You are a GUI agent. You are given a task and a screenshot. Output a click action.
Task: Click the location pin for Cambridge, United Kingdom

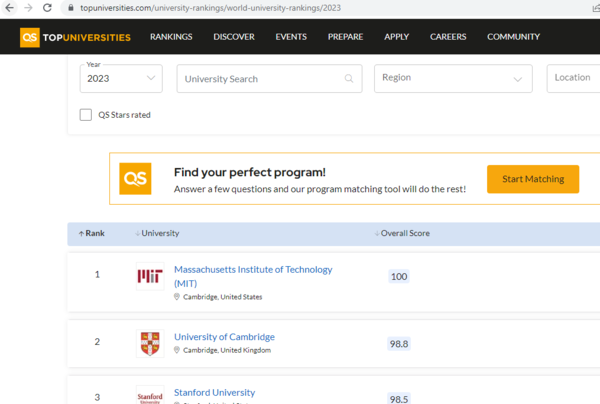click(177, 350)
